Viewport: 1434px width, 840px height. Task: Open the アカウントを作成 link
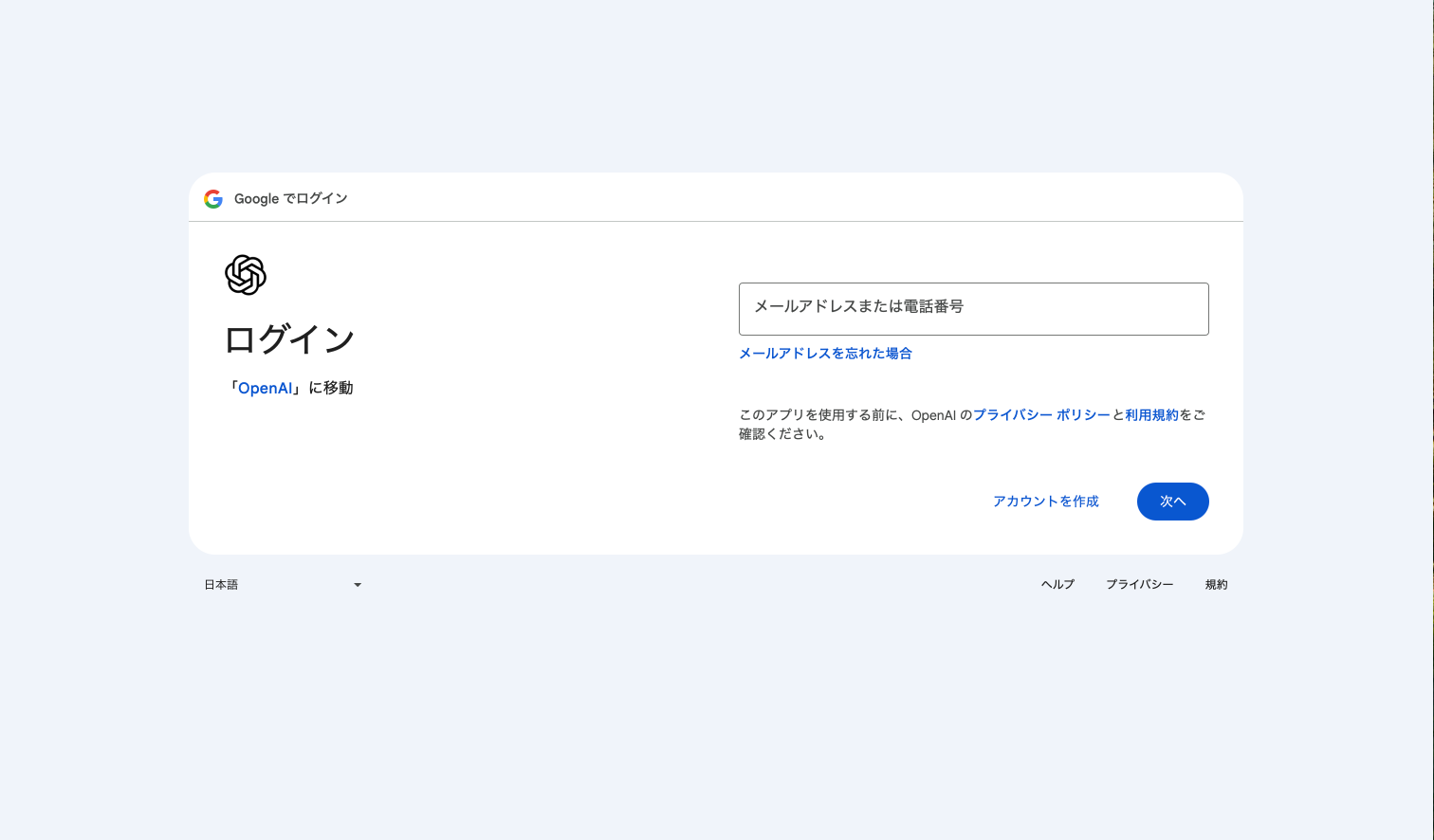click(1045, 501)
